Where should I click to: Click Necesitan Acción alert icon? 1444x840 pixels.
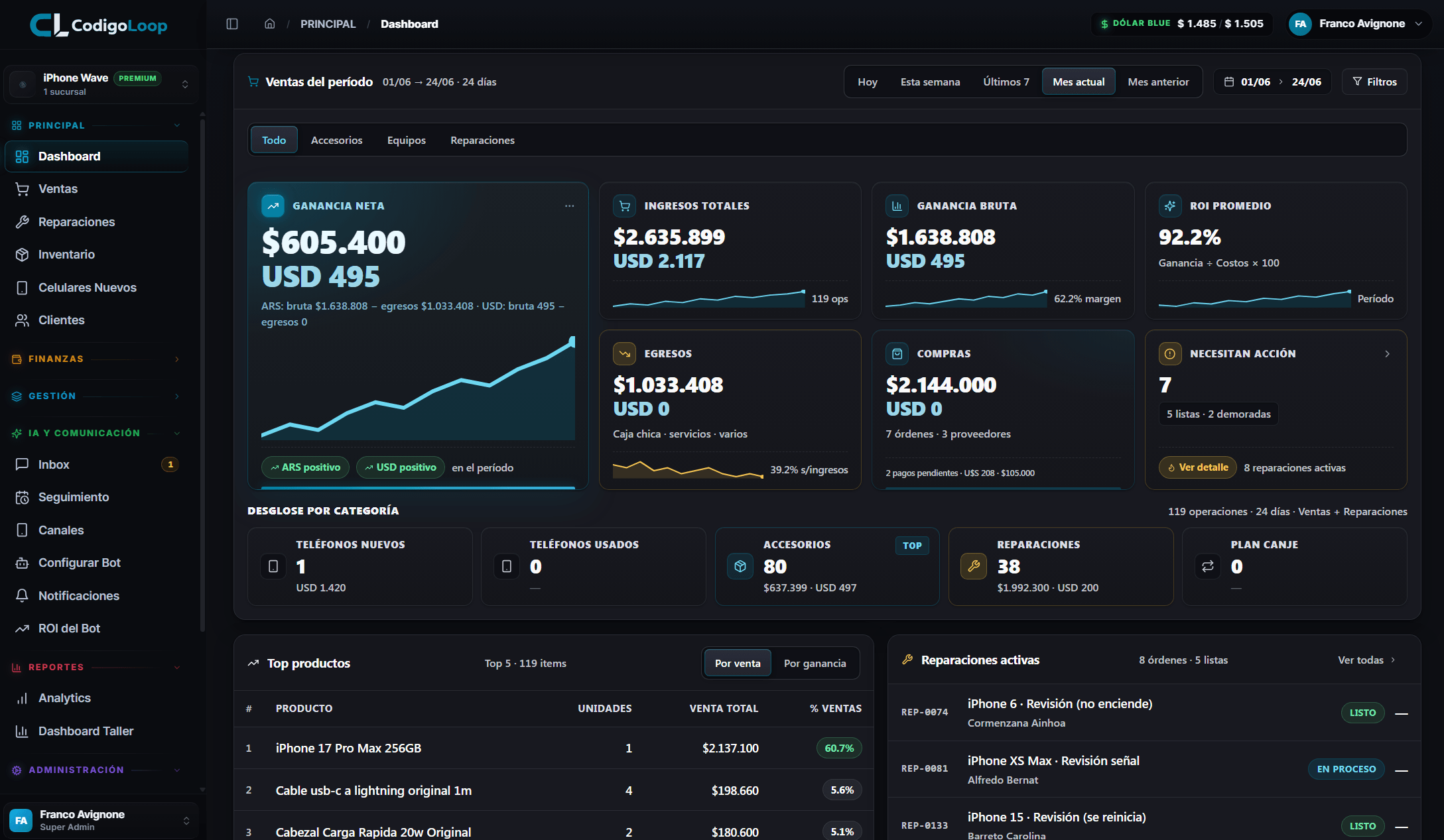(x=1170, y=354)
